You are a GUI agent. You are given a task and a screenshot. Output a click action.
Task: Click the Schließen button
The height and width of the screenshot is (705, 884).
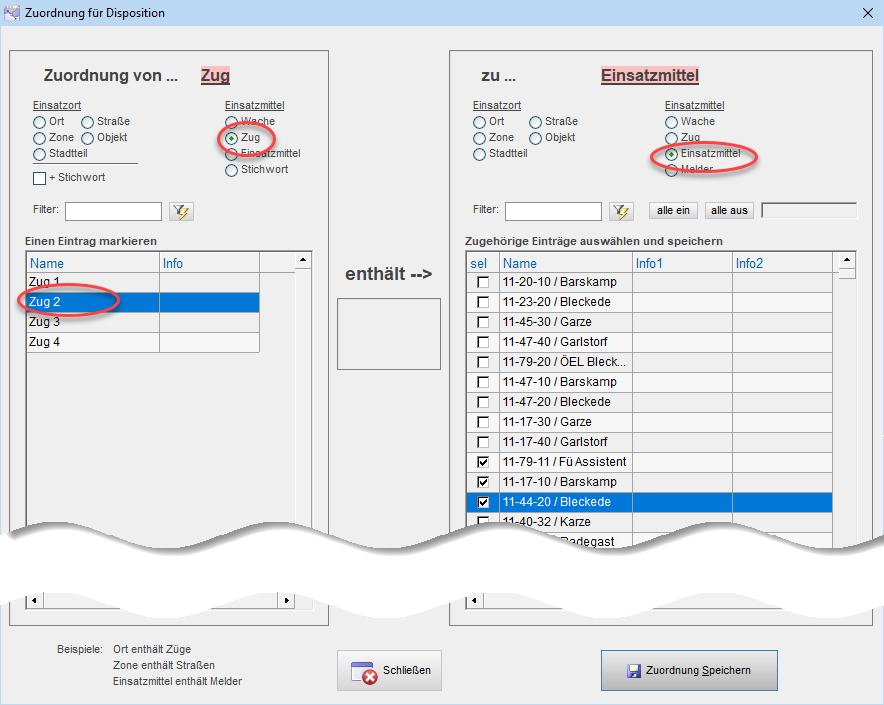pyautogui.click(x=389, y=670)
